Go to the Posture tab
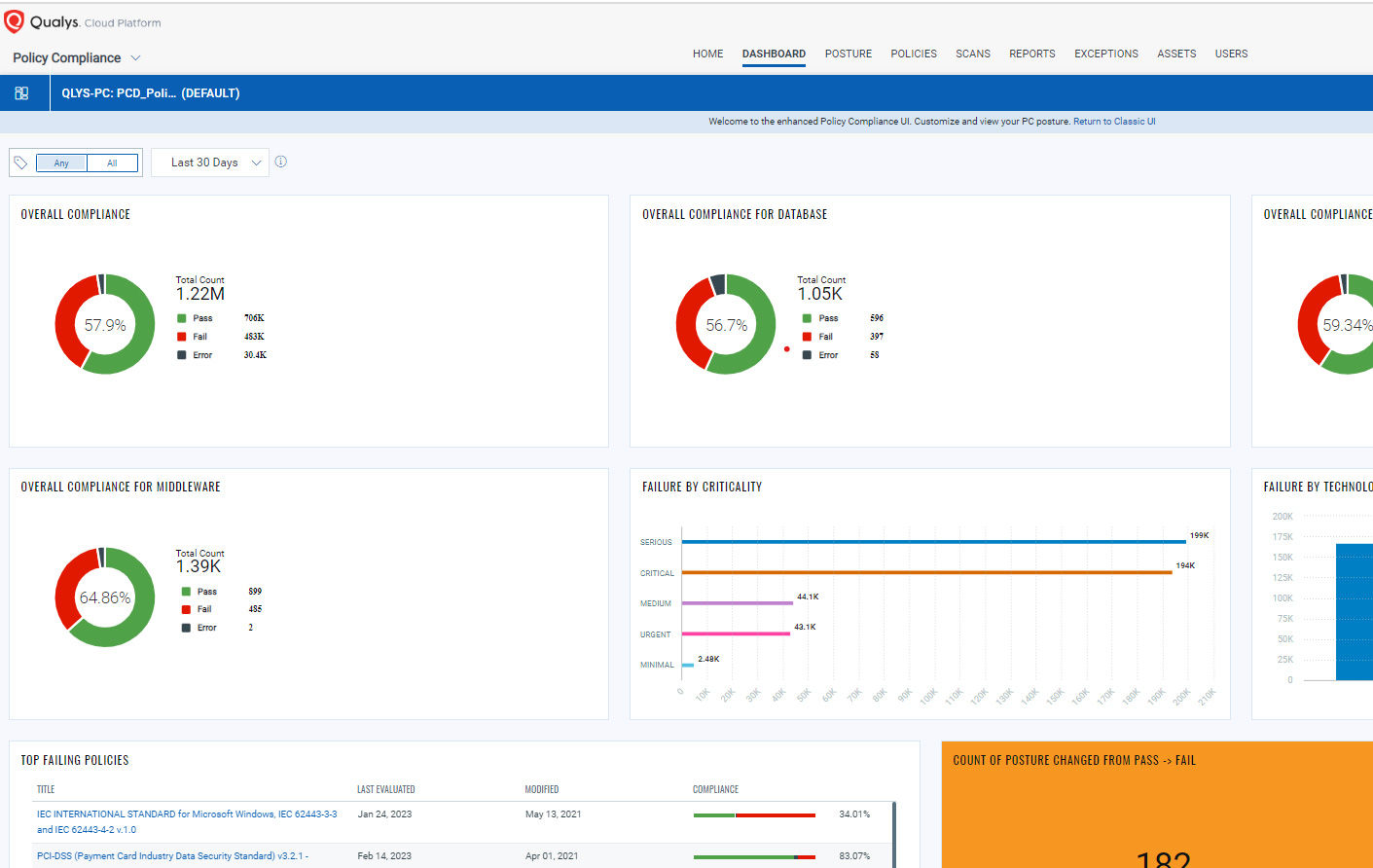 pyautogui.click(x=848, y=54)
